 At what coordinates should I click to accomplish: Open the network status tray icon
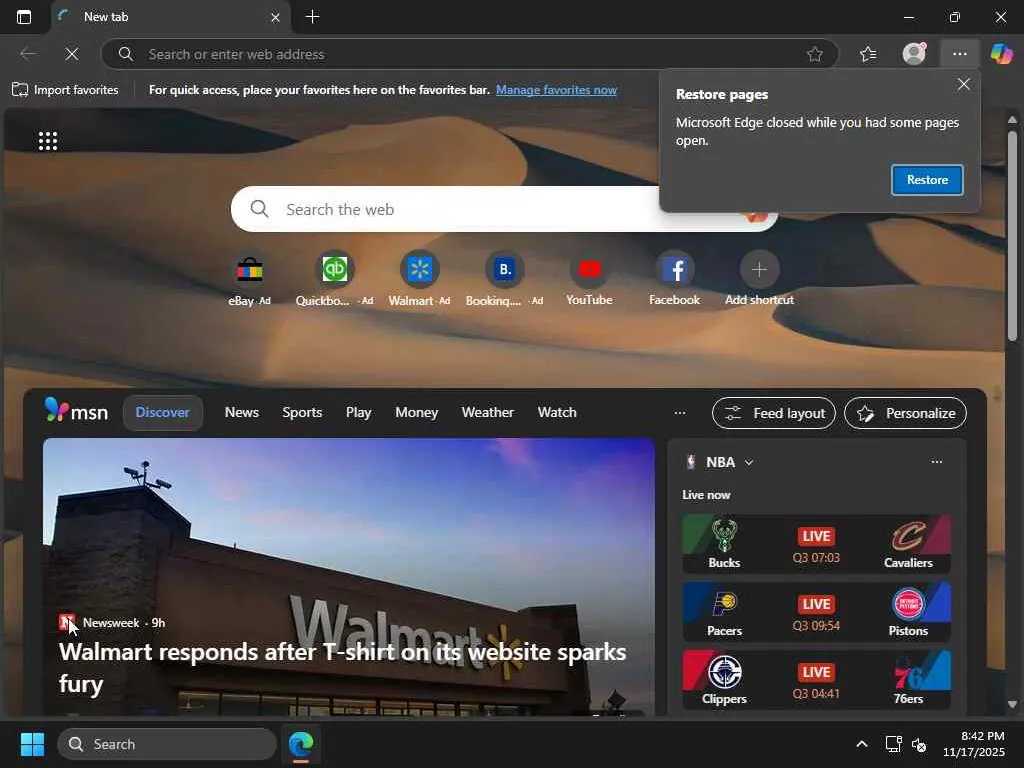(893, 744)
